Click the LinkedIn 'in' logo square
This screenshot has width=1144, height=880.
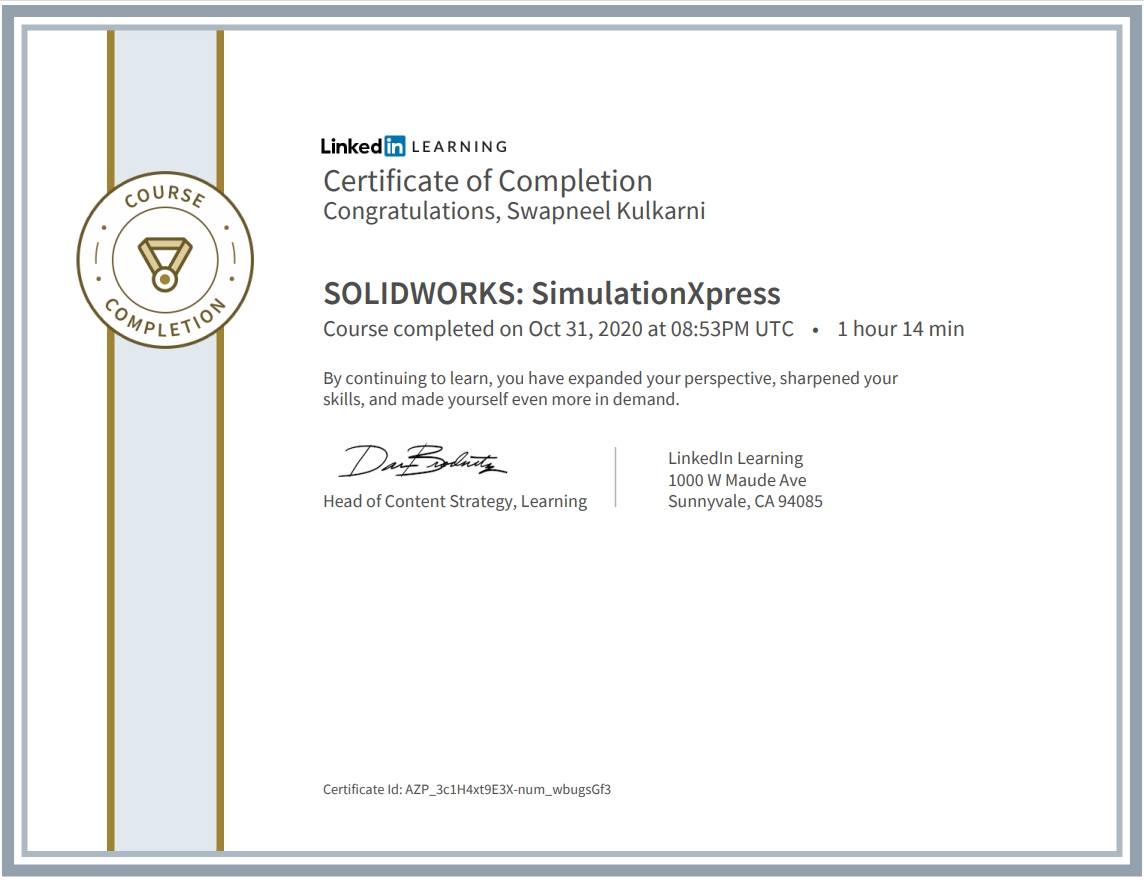tap(395, 146)
